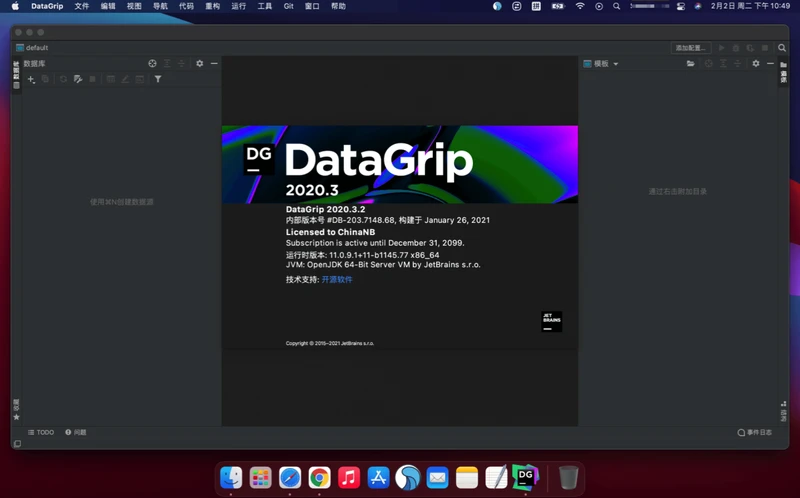Launch Chrome from the Dock
Screen dimensions: 800x498
tap(320, 477)
